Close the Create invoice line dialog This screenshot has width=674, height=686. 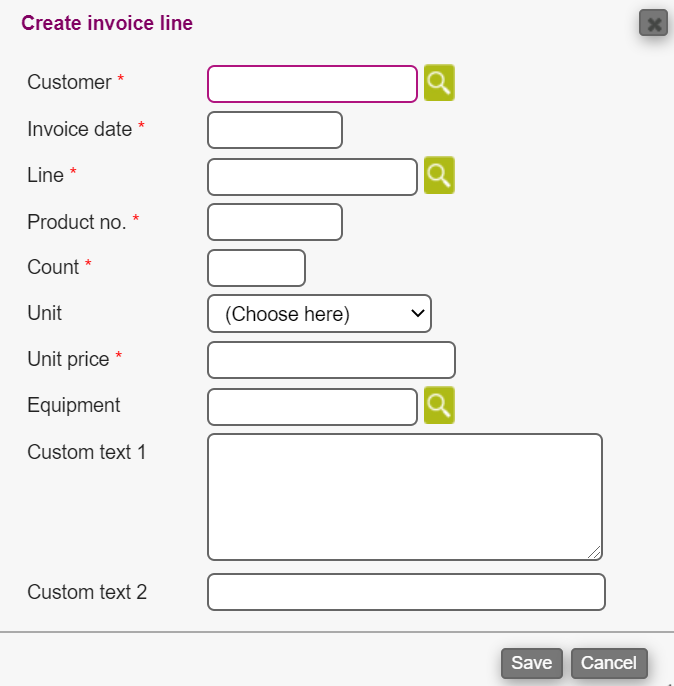pyautogui.click(x=653, y=23)
